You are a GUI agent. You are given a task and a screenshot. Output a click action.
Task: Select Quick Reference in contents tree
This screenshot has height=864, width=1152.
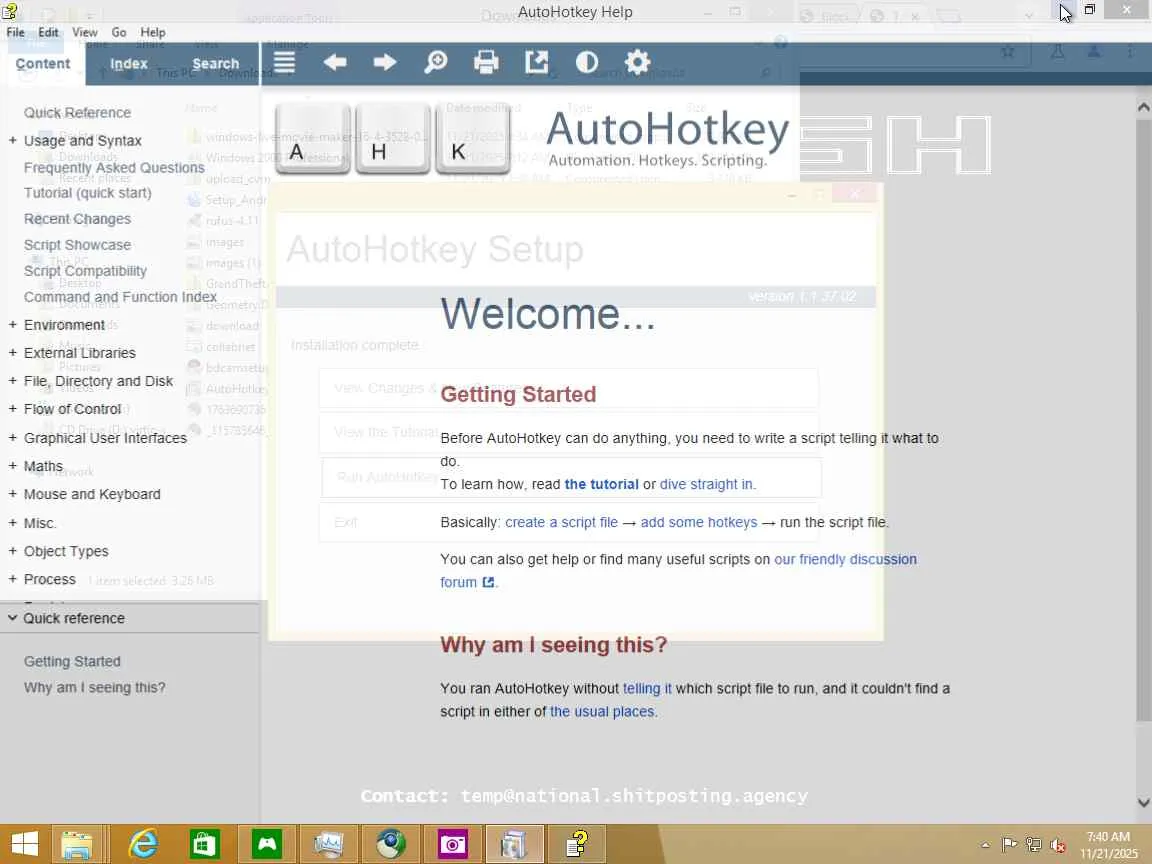(x=77, y=112)
